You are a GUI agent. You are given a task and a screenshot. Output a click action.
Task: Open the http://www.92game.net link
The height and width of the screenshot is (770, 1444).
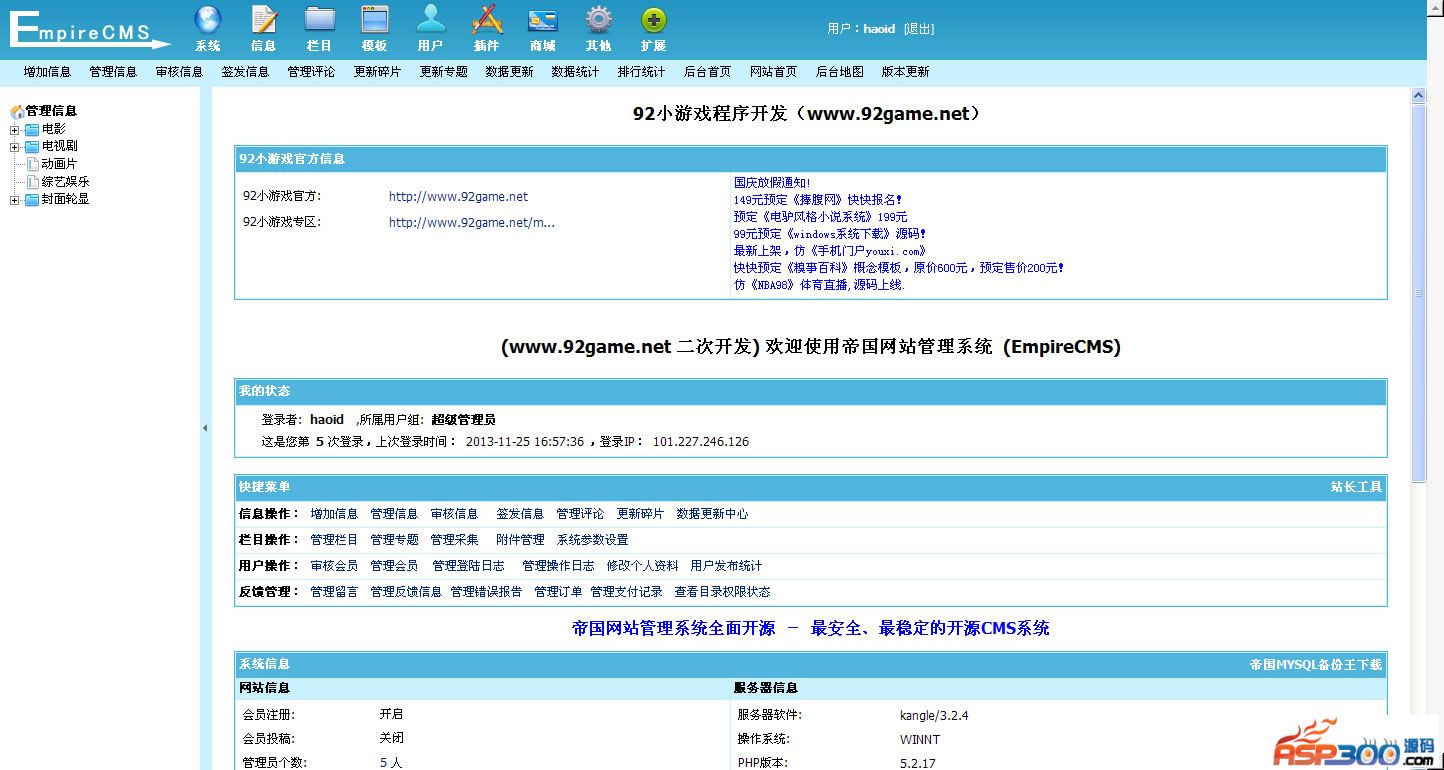point(458,197)
